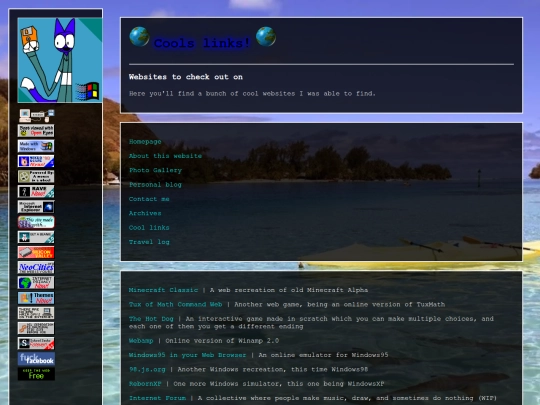Click 'Websites to check out on' subheading
The image size is (540, 405).
[186, 77]
